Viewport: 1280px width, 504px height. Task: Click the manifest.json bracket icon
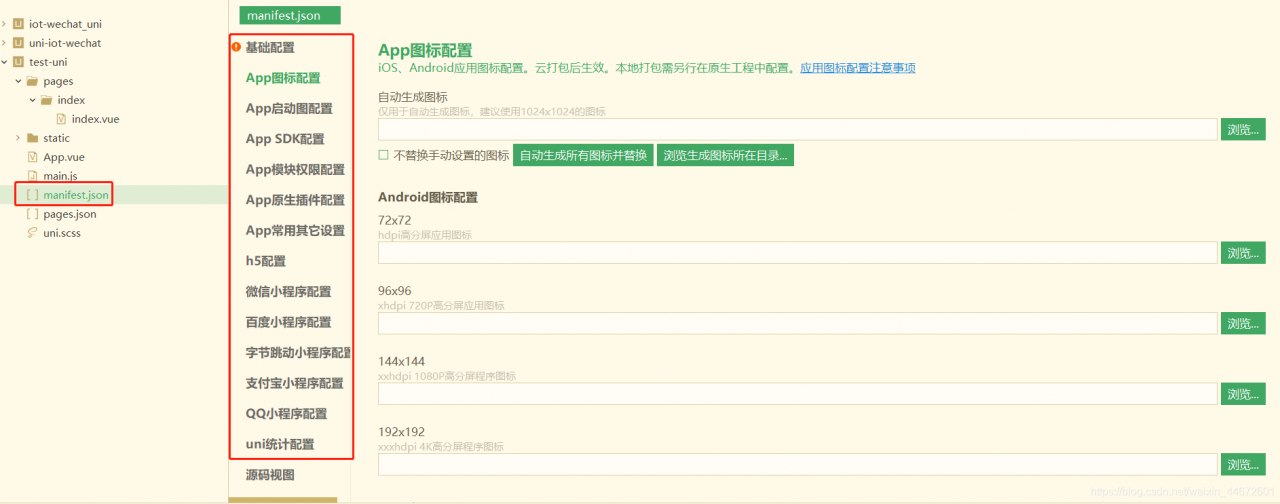(33, 195)
